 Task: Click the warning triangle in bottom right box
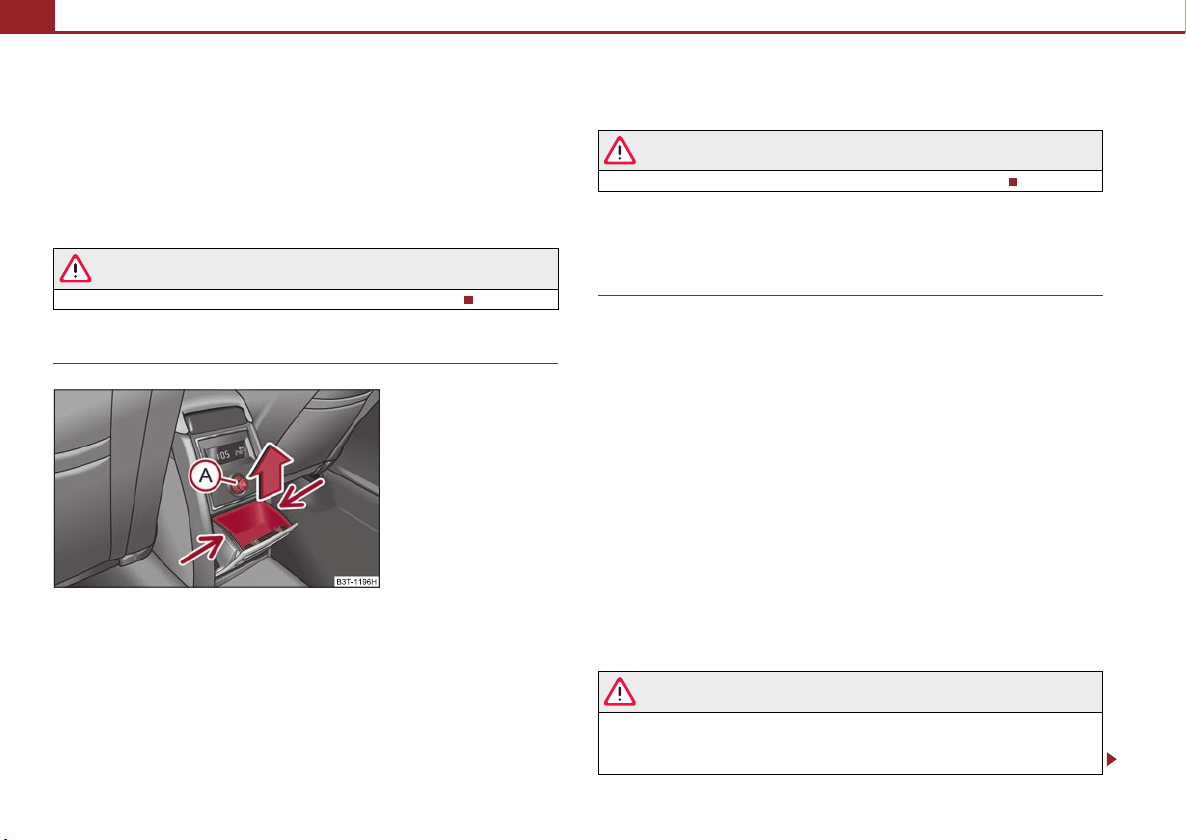[x=619, y=692]
